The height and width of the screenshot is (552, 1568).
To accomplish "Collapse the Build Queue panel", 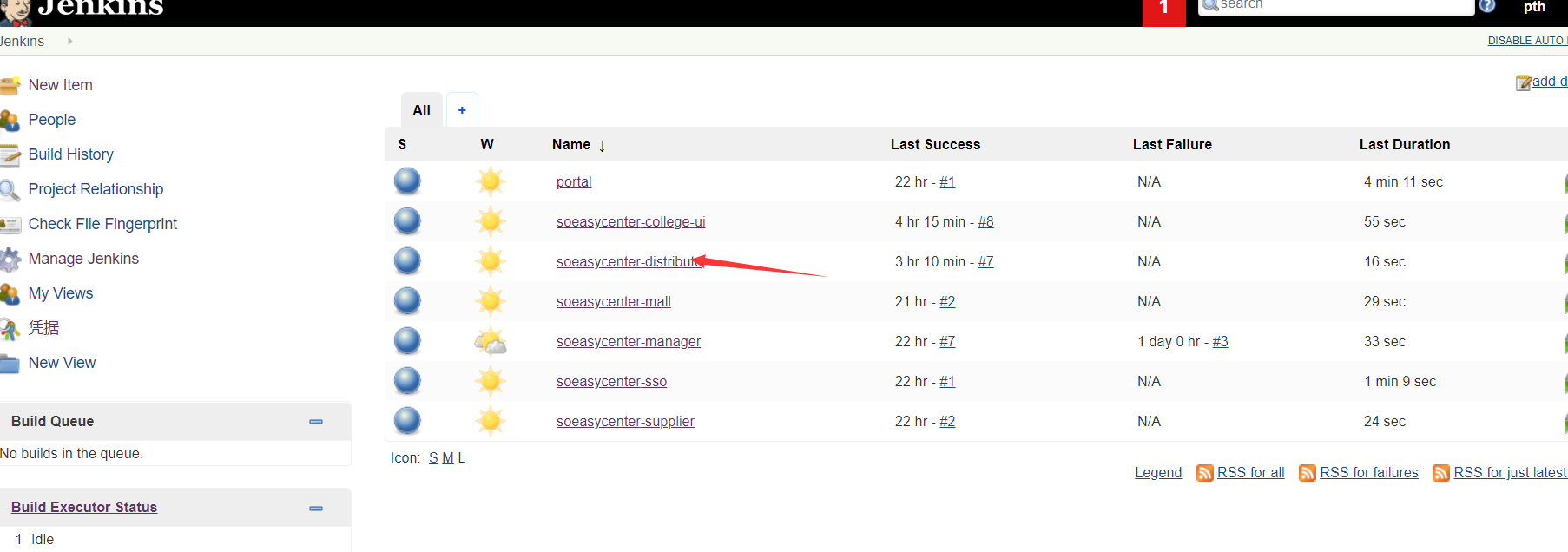I will 316,422.
